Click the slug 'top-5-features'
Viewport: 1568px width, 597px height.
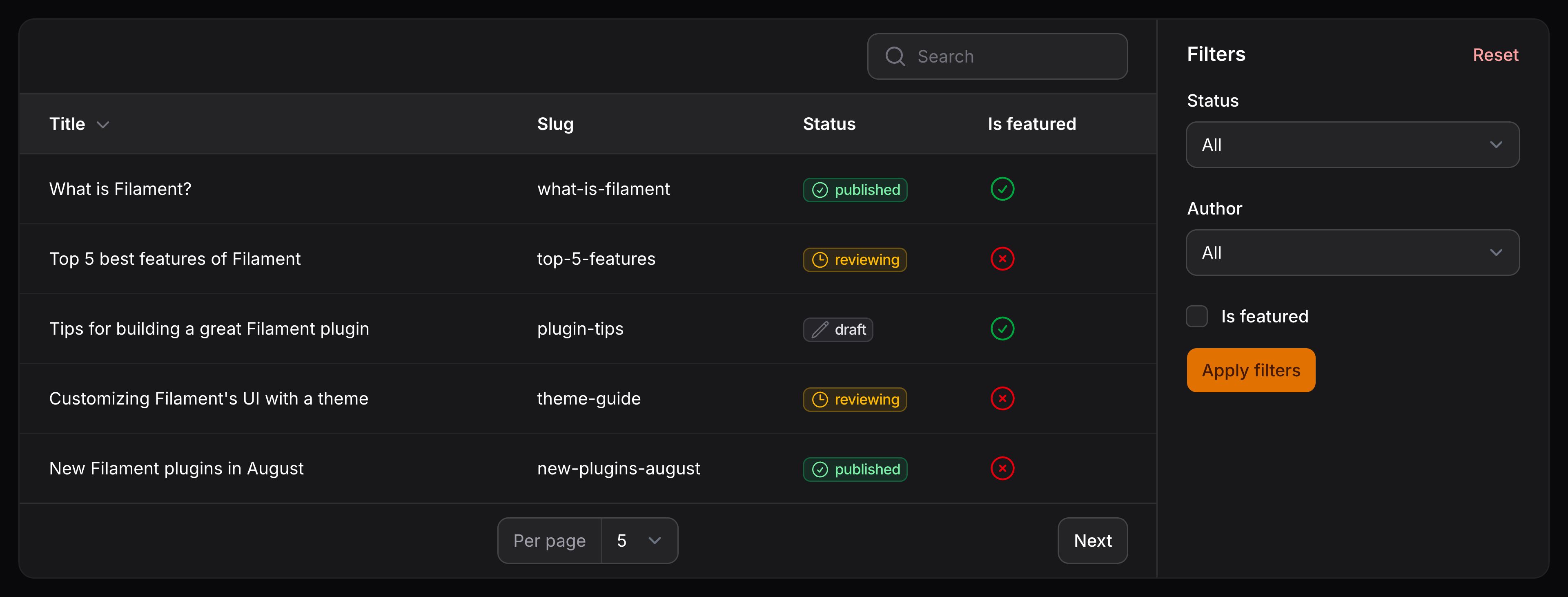596,259
